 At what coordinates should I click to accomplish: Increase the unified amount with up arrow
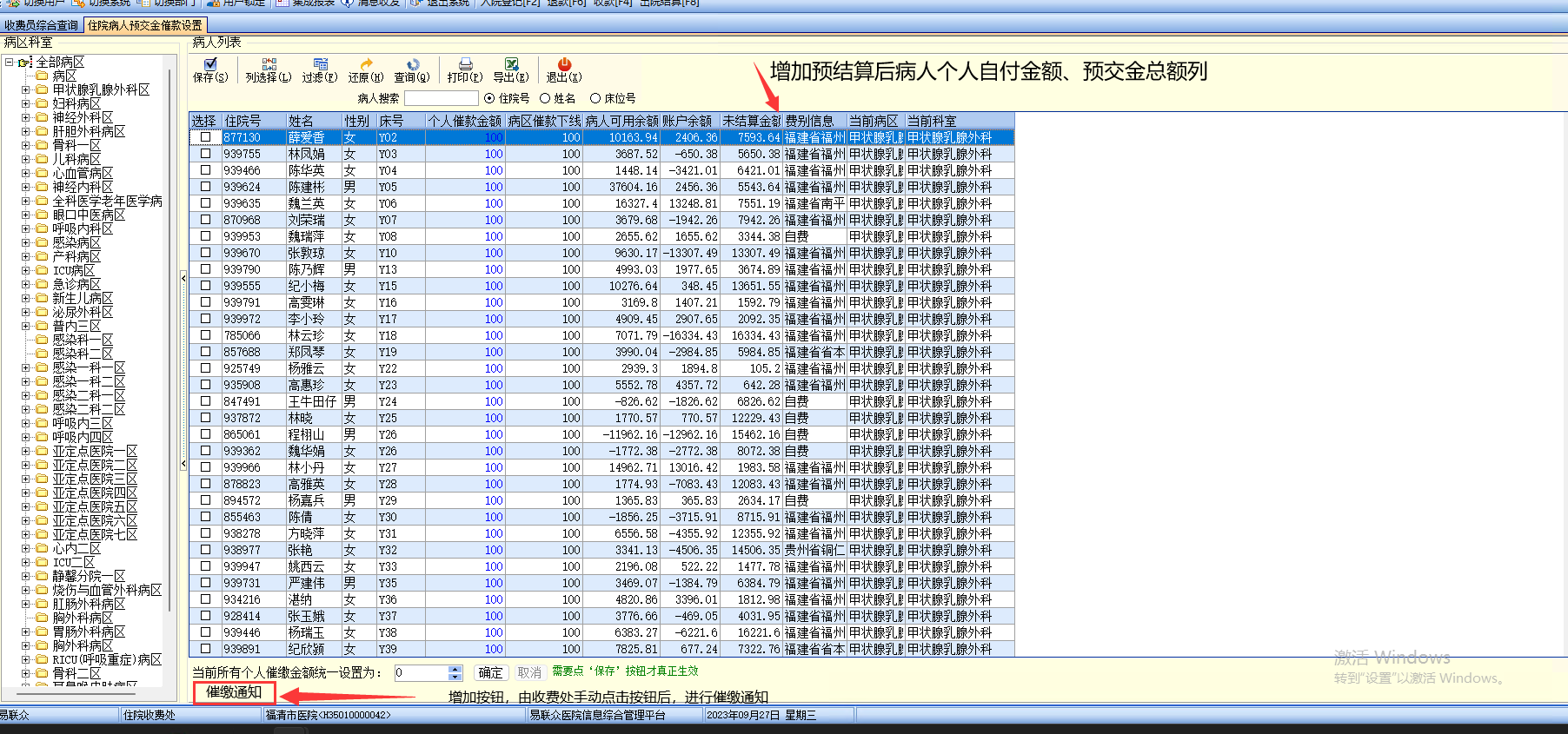[455, 669]
